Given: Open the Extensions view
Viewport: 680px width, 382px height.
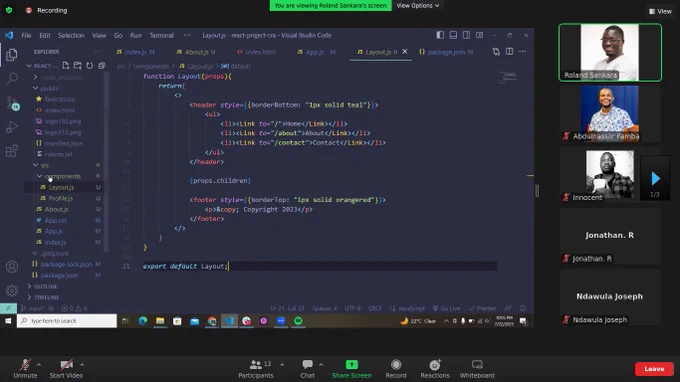Looking at the screenshot, I should click(12, 150).
